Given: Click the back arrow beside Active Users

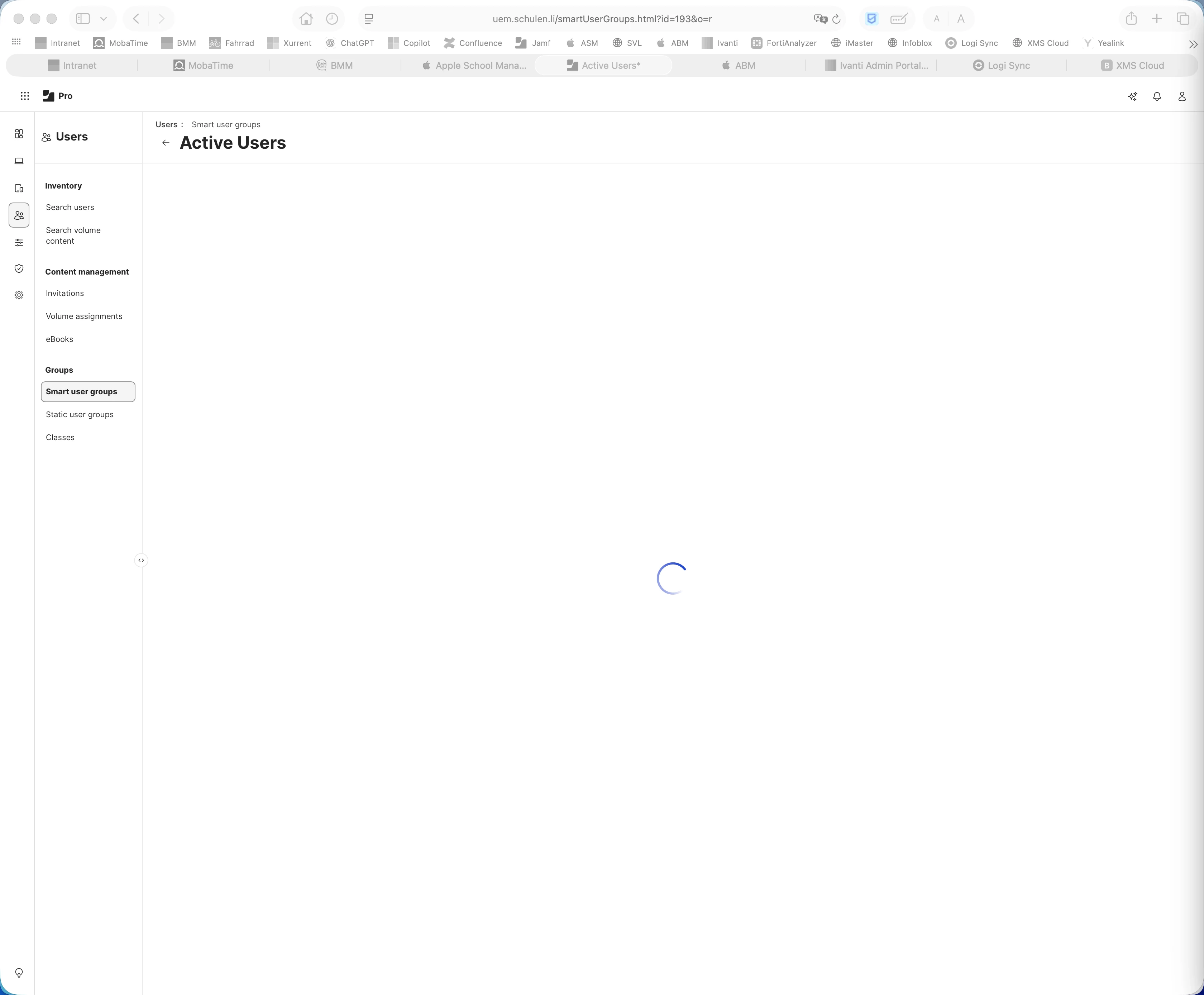Looking at the screenshot, I should tap(166, 143).
